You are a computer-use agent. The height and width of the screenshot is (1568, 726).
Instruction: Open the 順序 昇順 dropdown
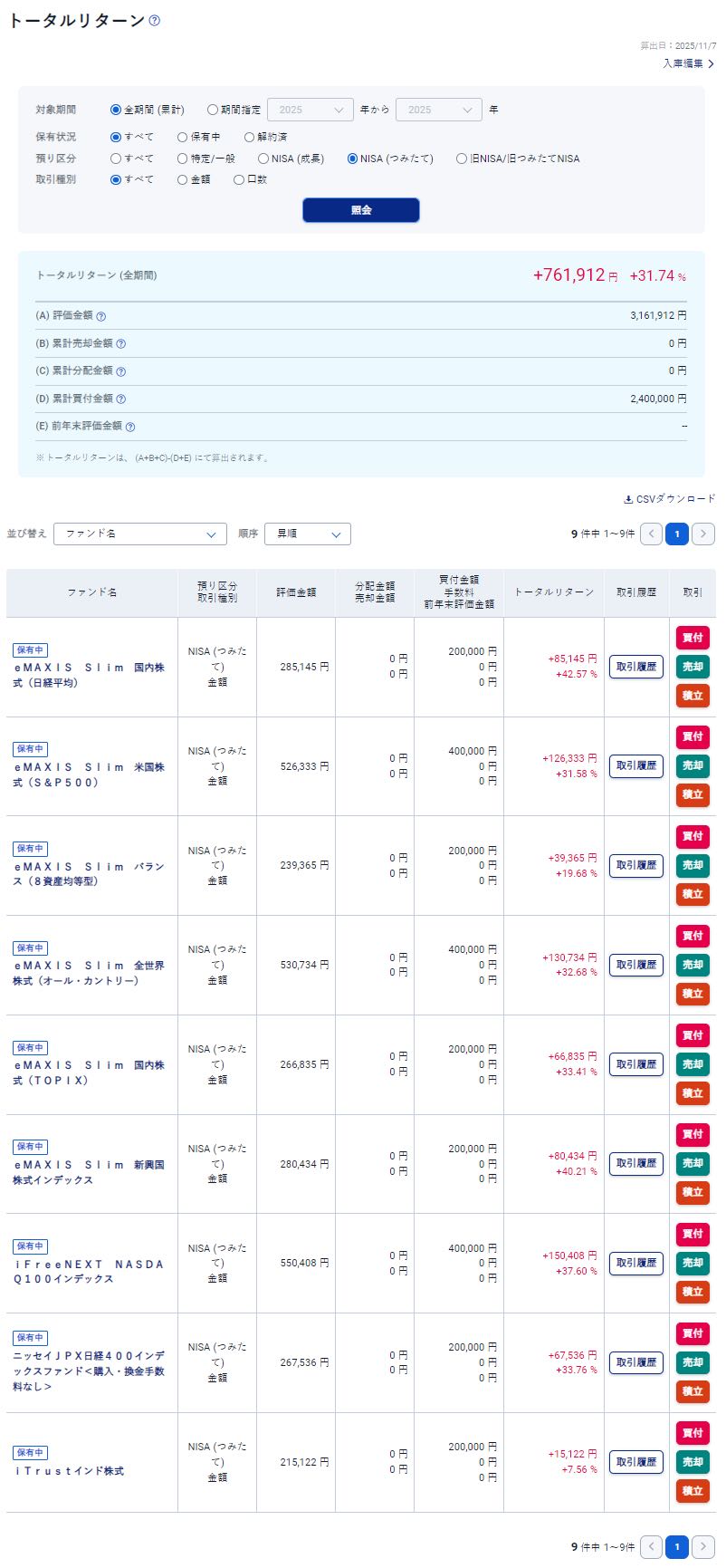click(x=307, y=534)
